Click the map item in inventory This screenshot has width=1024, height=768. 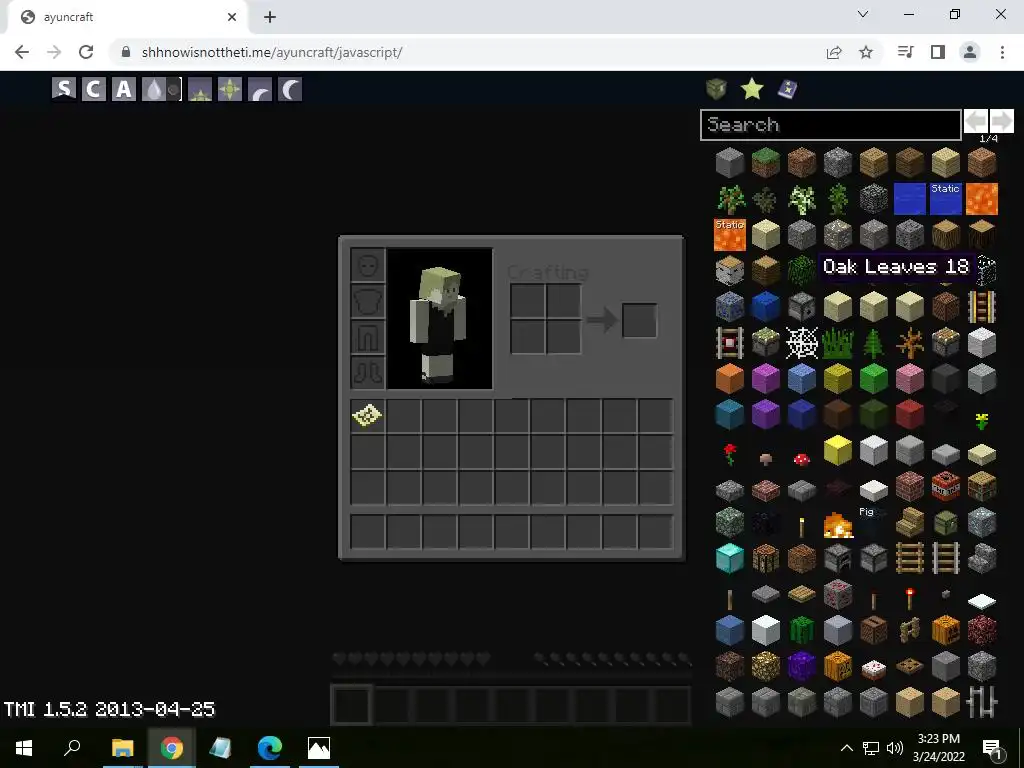click(x=367, y=415)
